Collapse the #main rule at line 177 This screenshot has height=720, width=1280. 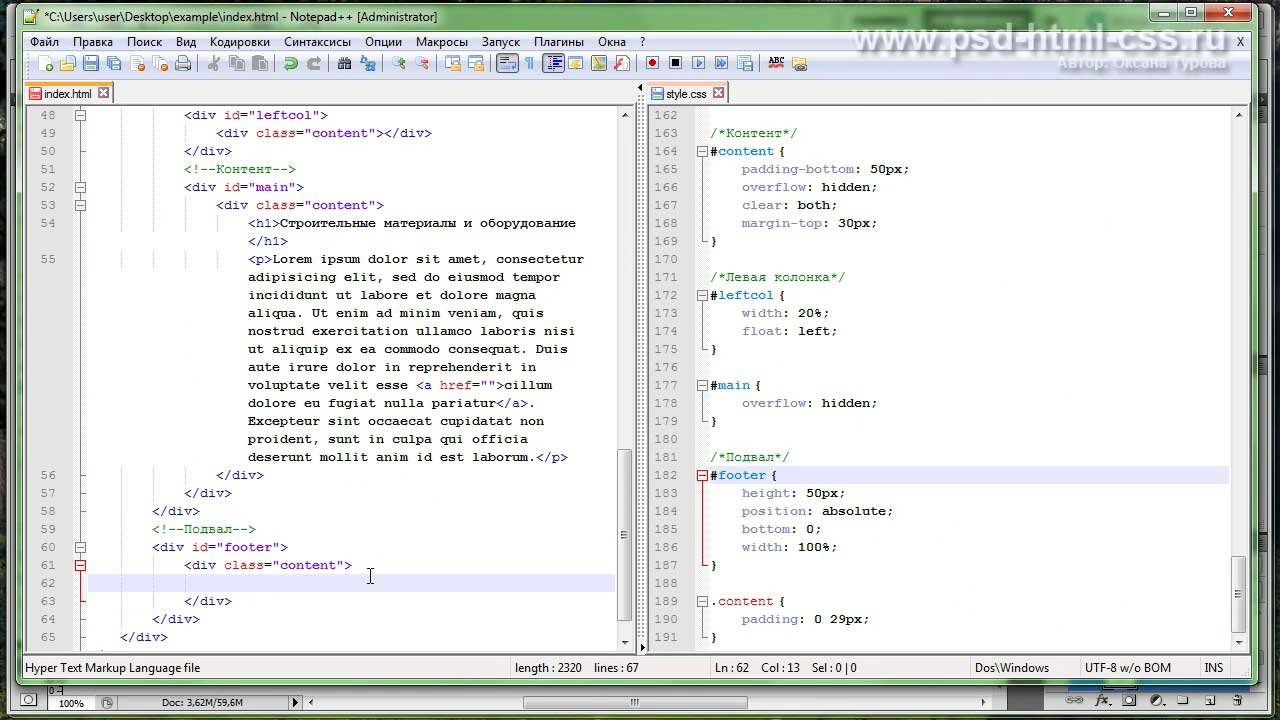(702, 385)
